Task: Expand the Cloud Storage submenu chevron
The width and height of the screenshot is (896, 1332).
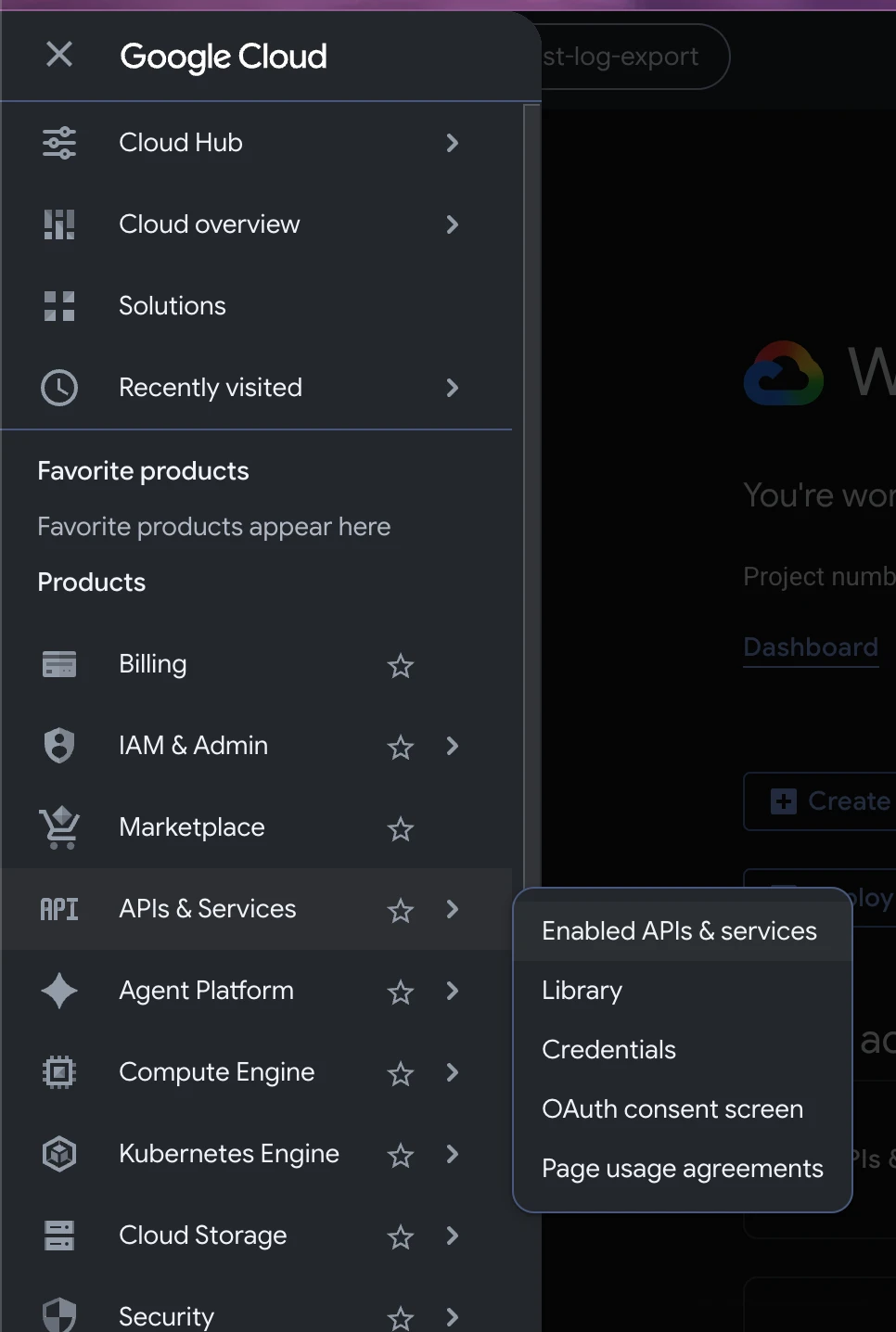Action: pyautogui.click(x=453, y=1236)
